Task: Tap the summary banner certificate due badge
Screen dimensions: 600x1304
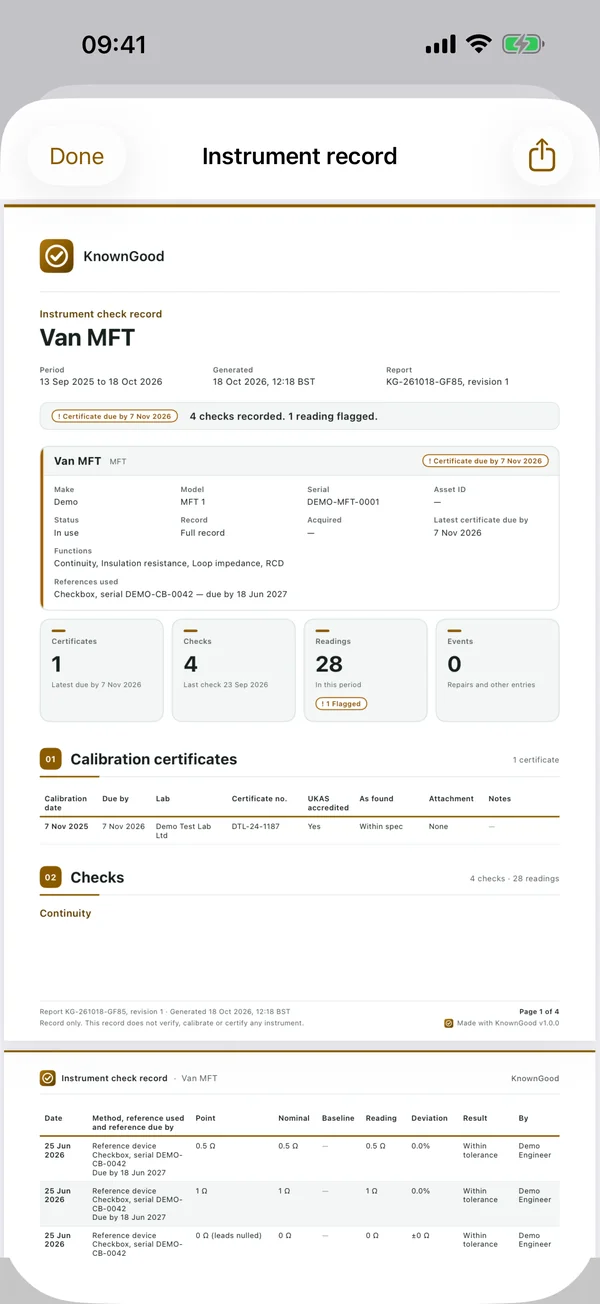Action: coord(114,416)
